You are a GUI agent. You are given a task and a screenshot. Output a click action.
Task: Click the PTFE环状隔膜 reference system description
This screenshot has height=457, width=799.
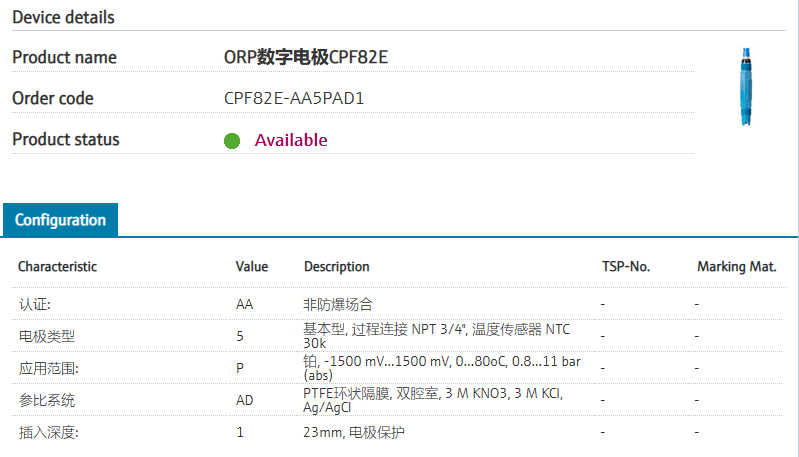pyautogui.click(x=434, y=400)
